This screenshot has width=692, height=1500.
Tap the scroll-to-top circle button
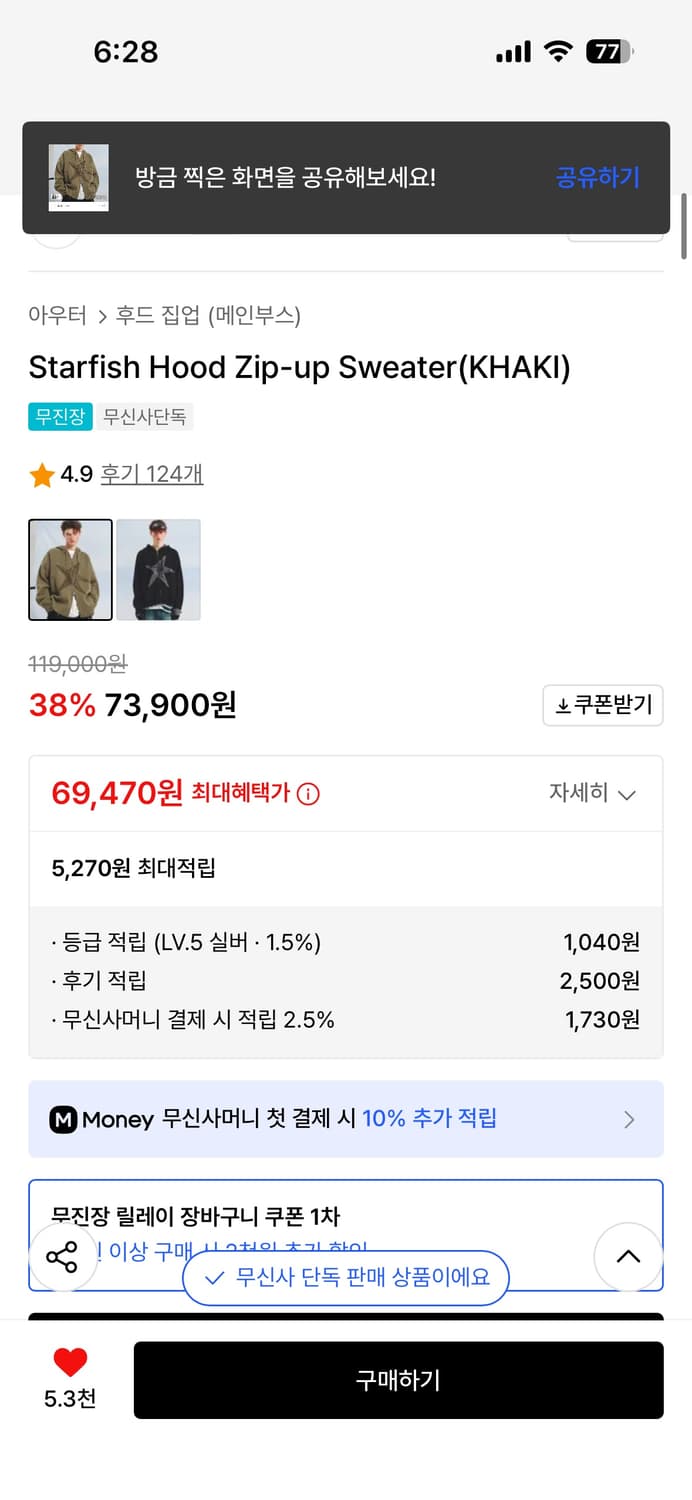click(x=628, y=1257)
